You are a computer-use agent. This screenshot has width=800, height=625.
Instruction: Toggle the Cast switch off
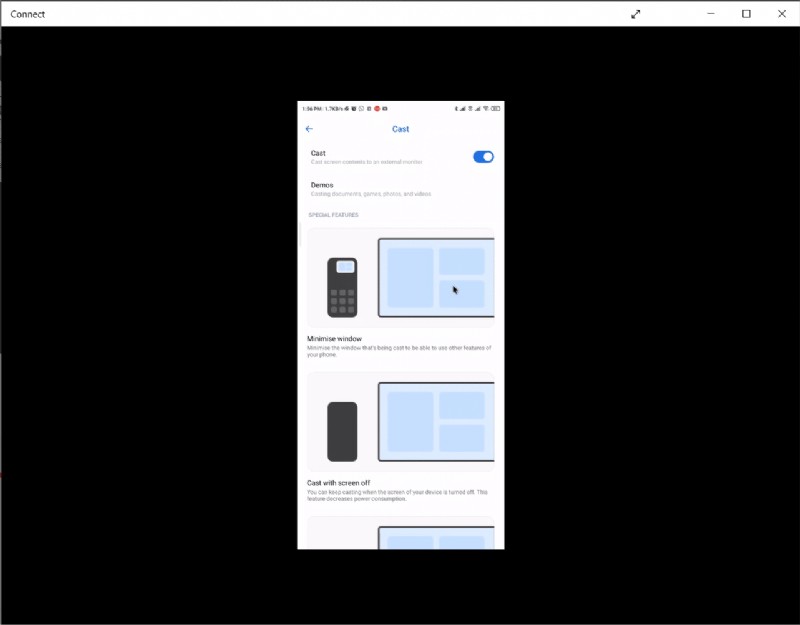(483, 157)
